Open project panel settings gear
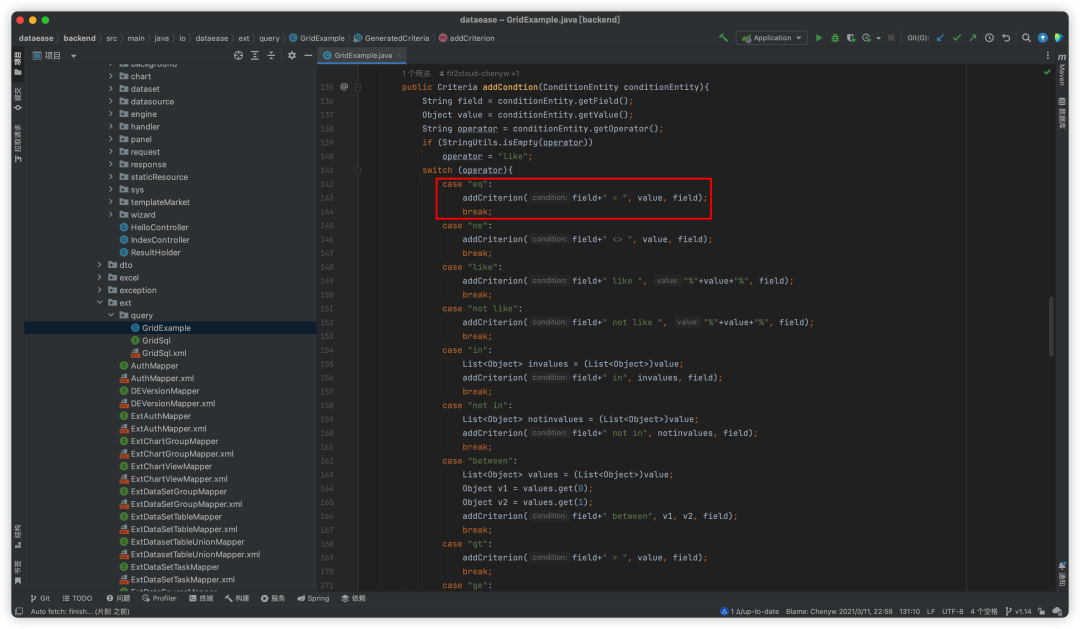 click(292, 56)
